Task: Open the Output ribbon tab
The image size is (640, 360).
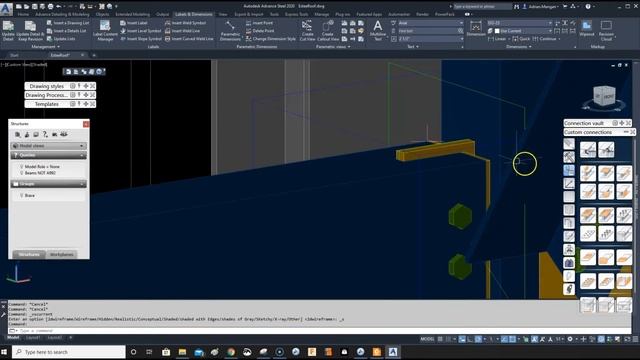Action: tap(162, 14)
